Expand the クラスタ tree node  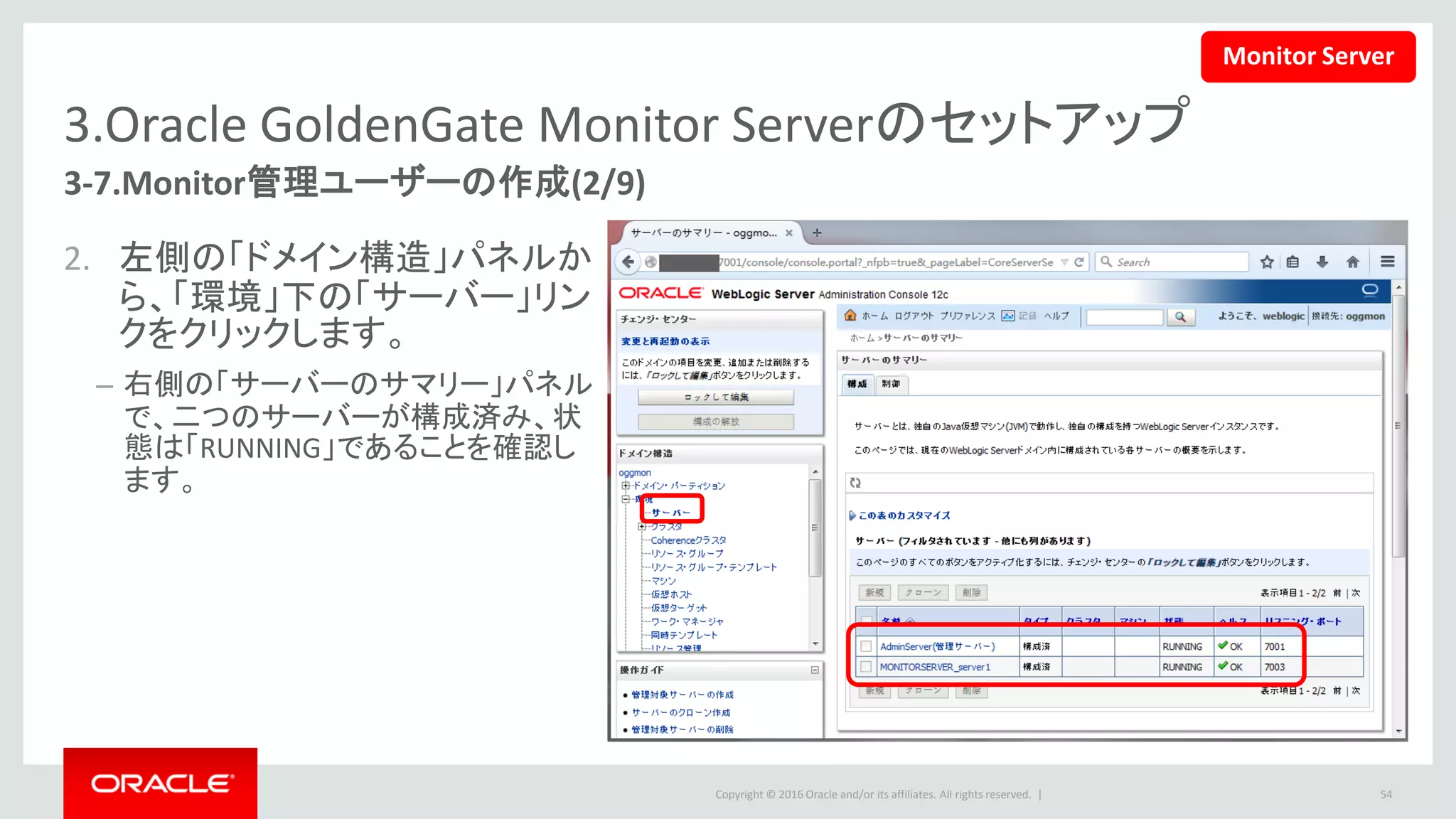point(642,527)
